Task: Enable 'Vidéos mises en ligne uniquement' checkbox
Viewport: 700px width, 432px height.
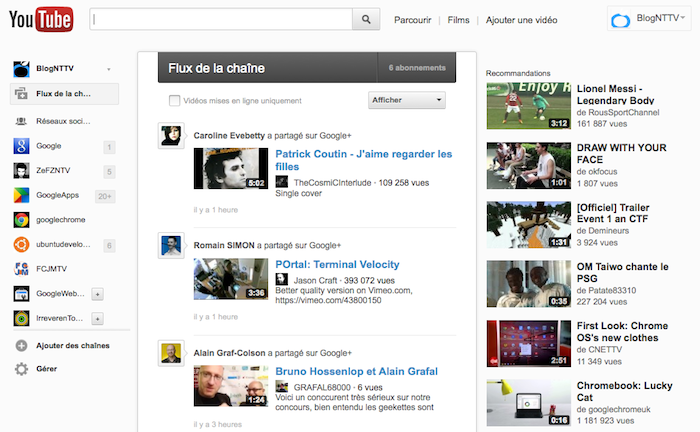Action: [x=175, y=100]
